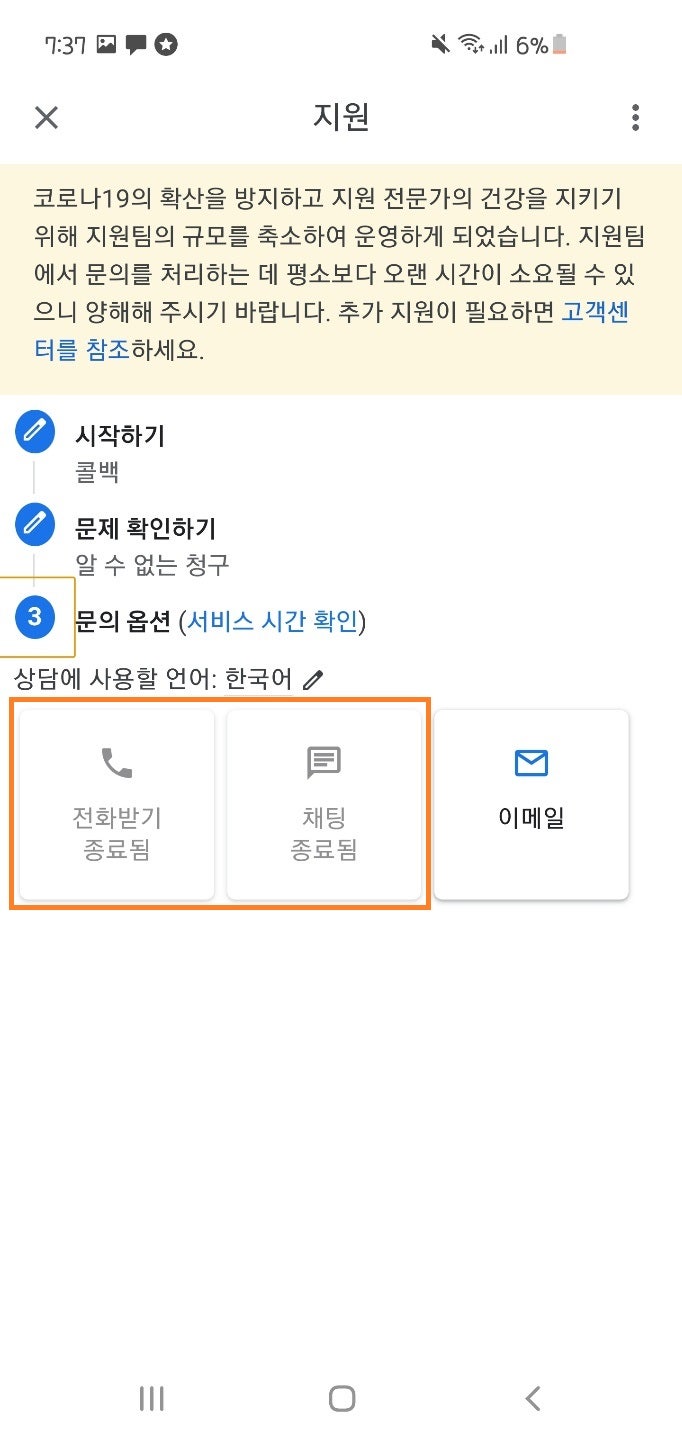
Task: Choose the 채팅 종료됨 card
Action: (324, 804)
